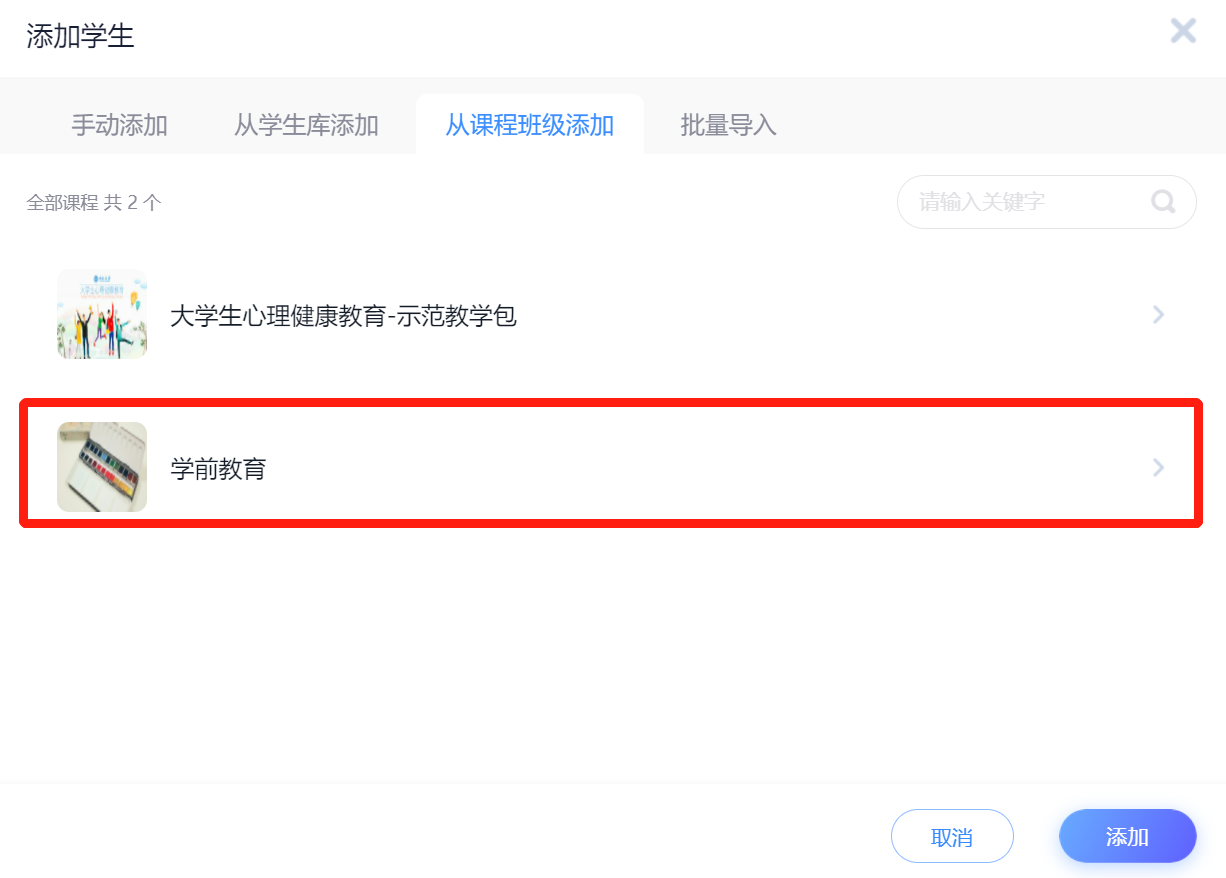This screenshot has width=1226, height=878.
Task: Open the 从学生库添加 tab
Action: click(306, 126)
